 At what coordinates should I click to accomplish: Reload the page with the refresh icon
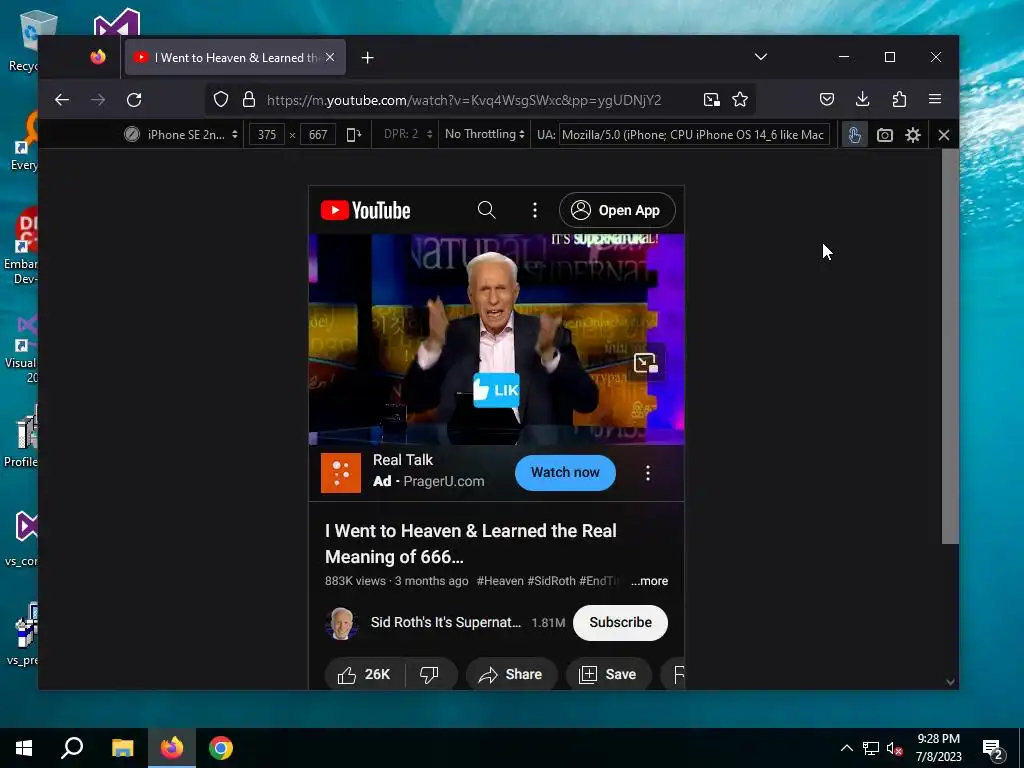134,99
